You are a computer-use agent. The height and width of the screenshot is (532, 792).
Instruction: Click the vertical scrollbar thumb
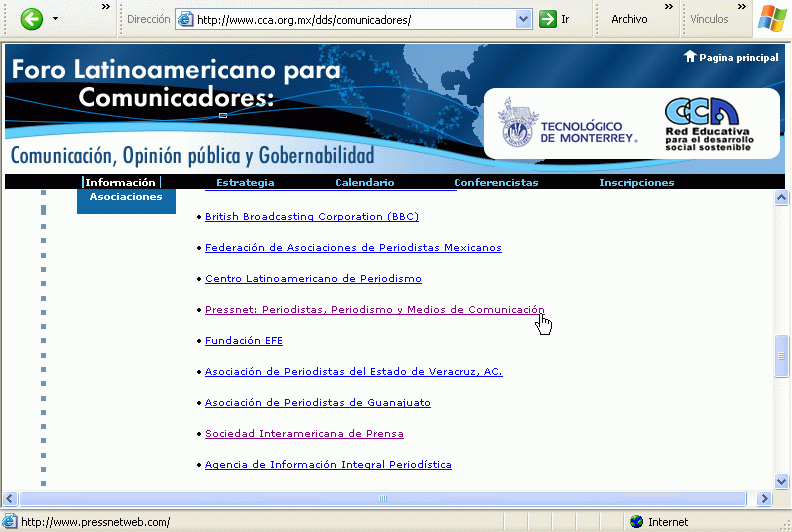click(x=781, y=356)
